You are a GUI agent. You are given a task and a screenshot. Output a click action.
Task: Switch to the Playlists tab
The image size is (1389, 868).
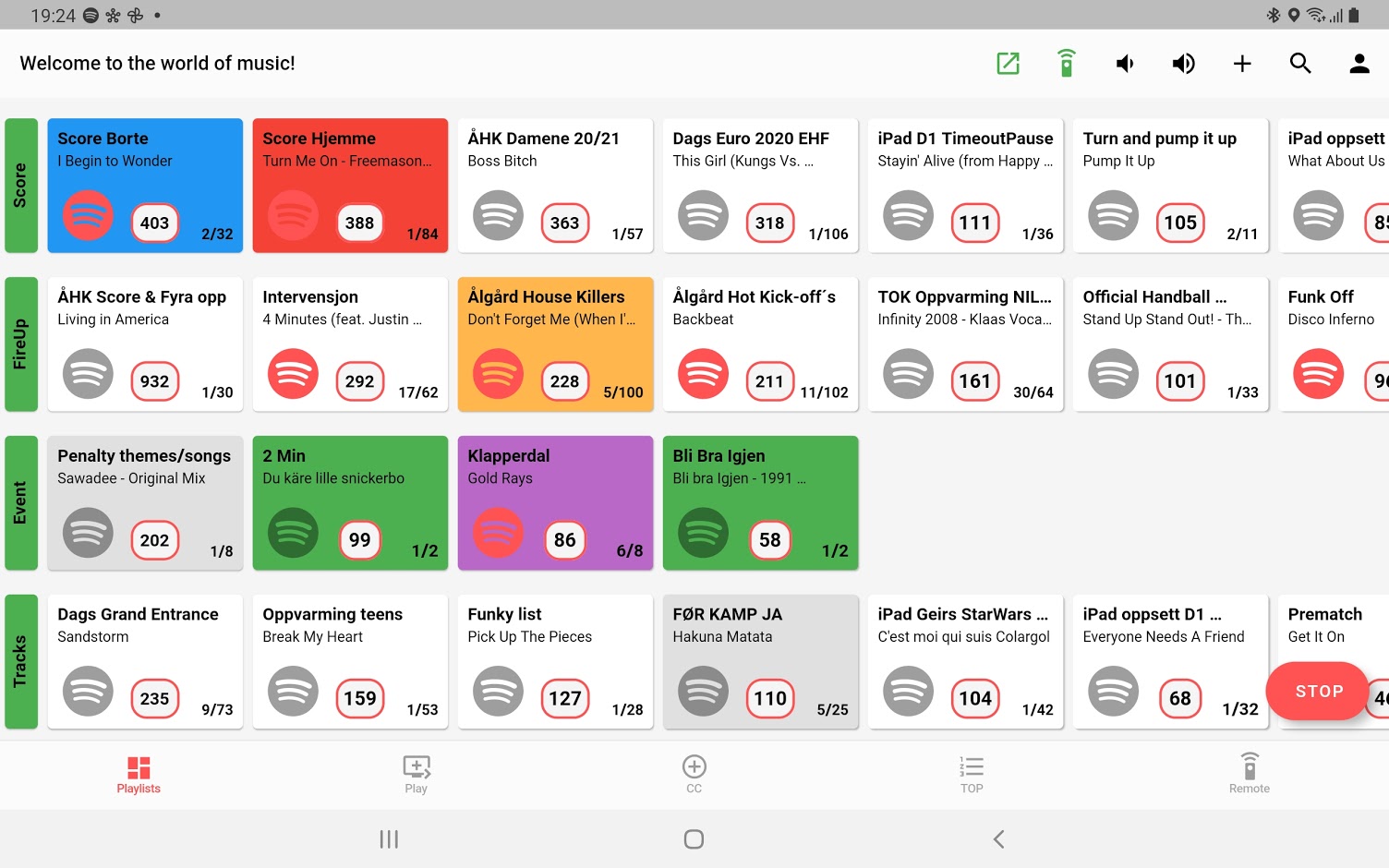click(139, 774)
